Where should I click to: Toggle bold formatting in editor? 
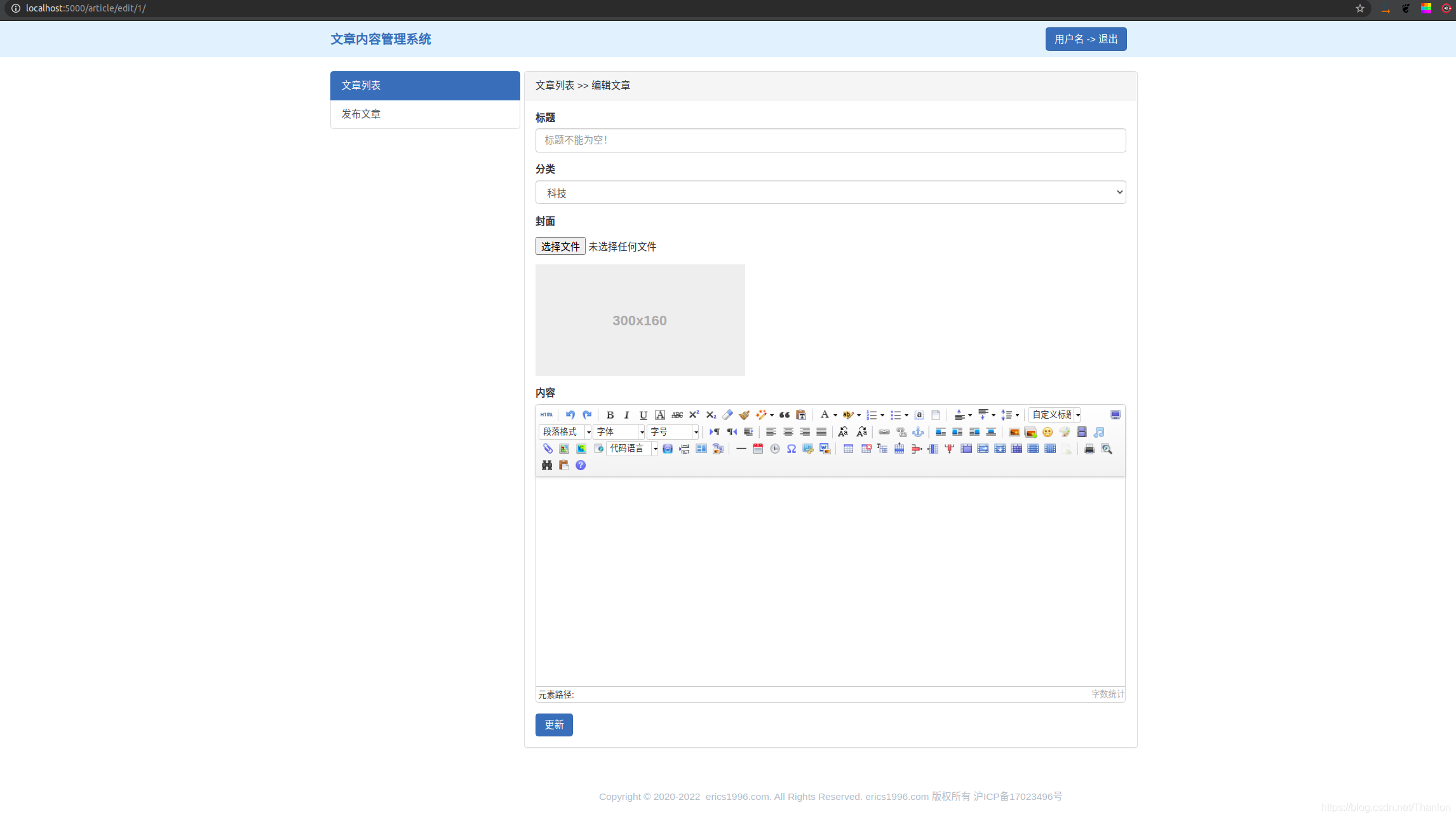(x=610, y=415)
